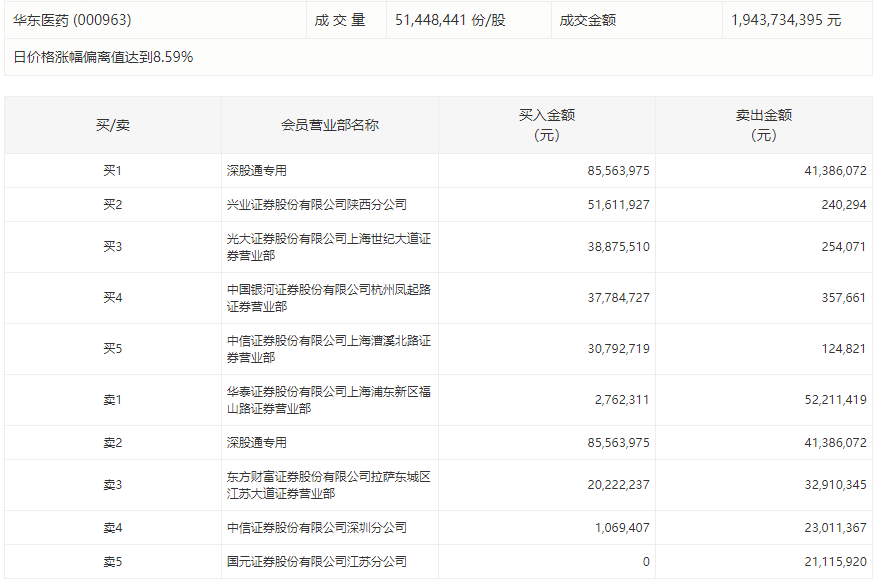Select the 卖5 row label
The height and width of the screenshot is (588, 882).
pos(112,561)
